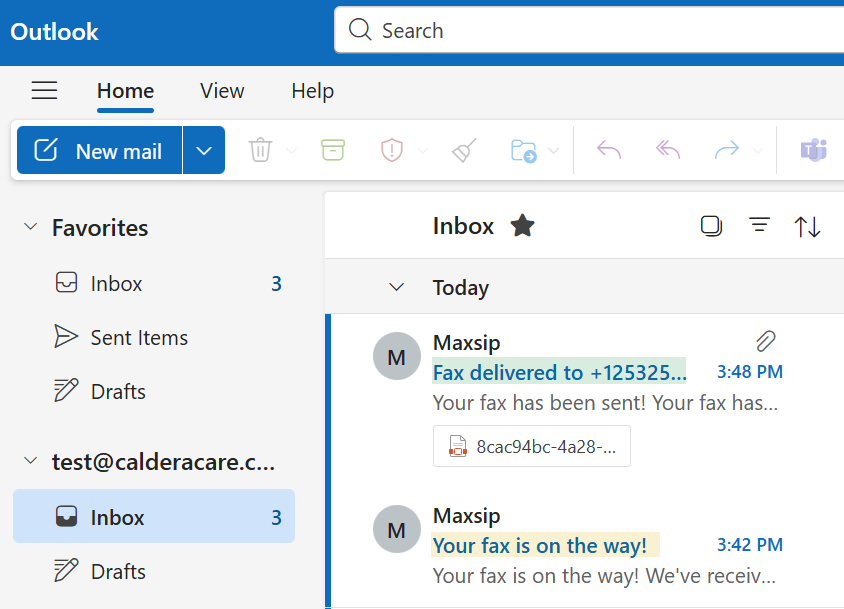Click the M avatar of 3:42 PM email
Viewport: 844px width, 609px height.
click(x=397, y=529)
